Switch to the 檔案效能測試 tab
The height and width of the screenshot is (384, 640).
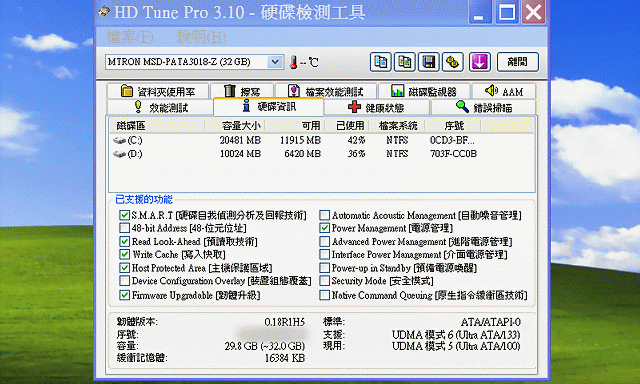tap(326, 91)
